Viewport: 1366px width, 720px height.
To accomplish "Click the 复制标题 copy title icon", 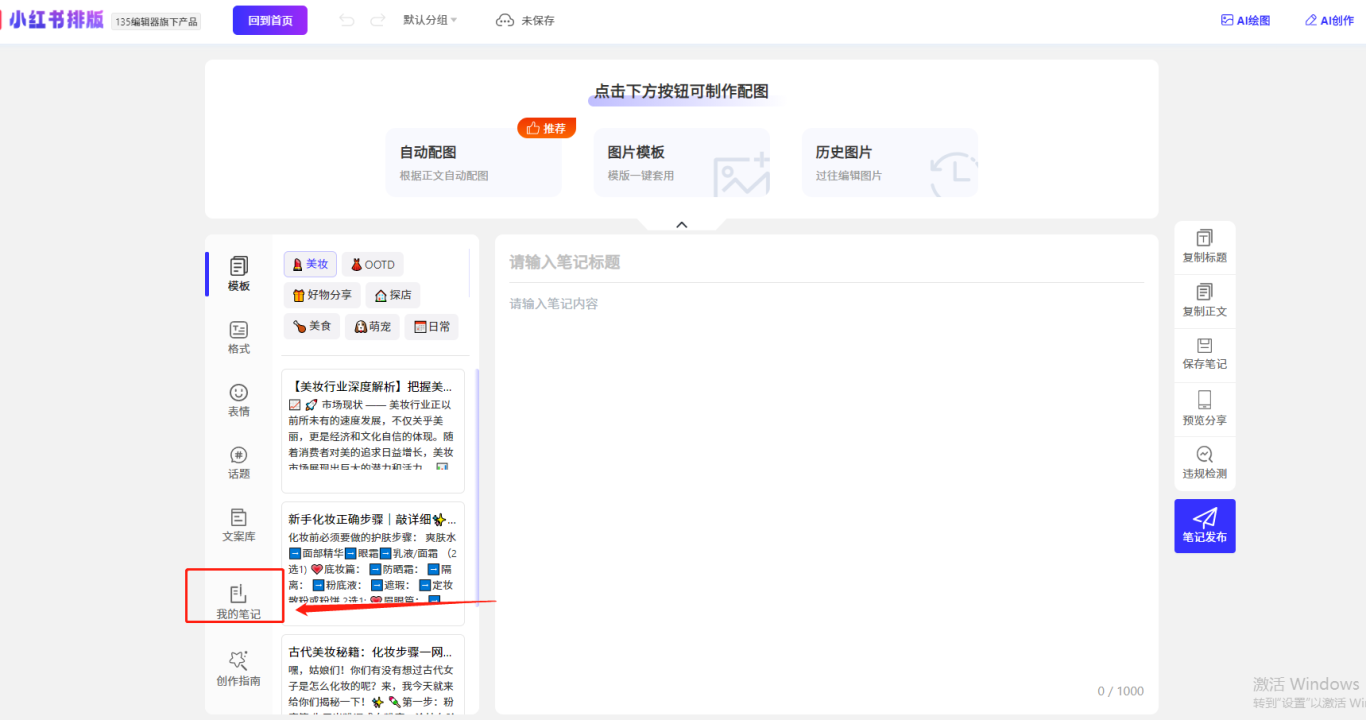I will [x=1204, y=246].
